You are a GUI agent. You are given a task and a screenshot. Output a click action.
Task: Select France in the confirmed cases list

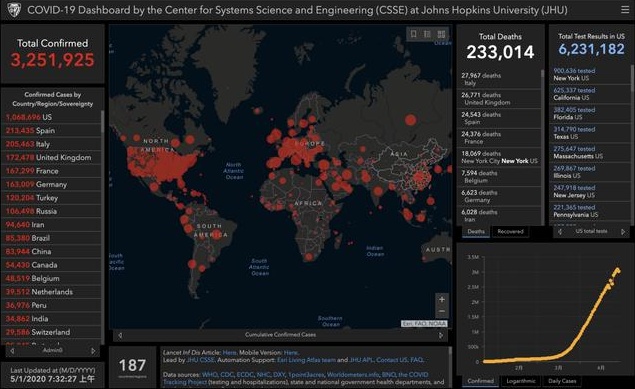tap(51, 171)
